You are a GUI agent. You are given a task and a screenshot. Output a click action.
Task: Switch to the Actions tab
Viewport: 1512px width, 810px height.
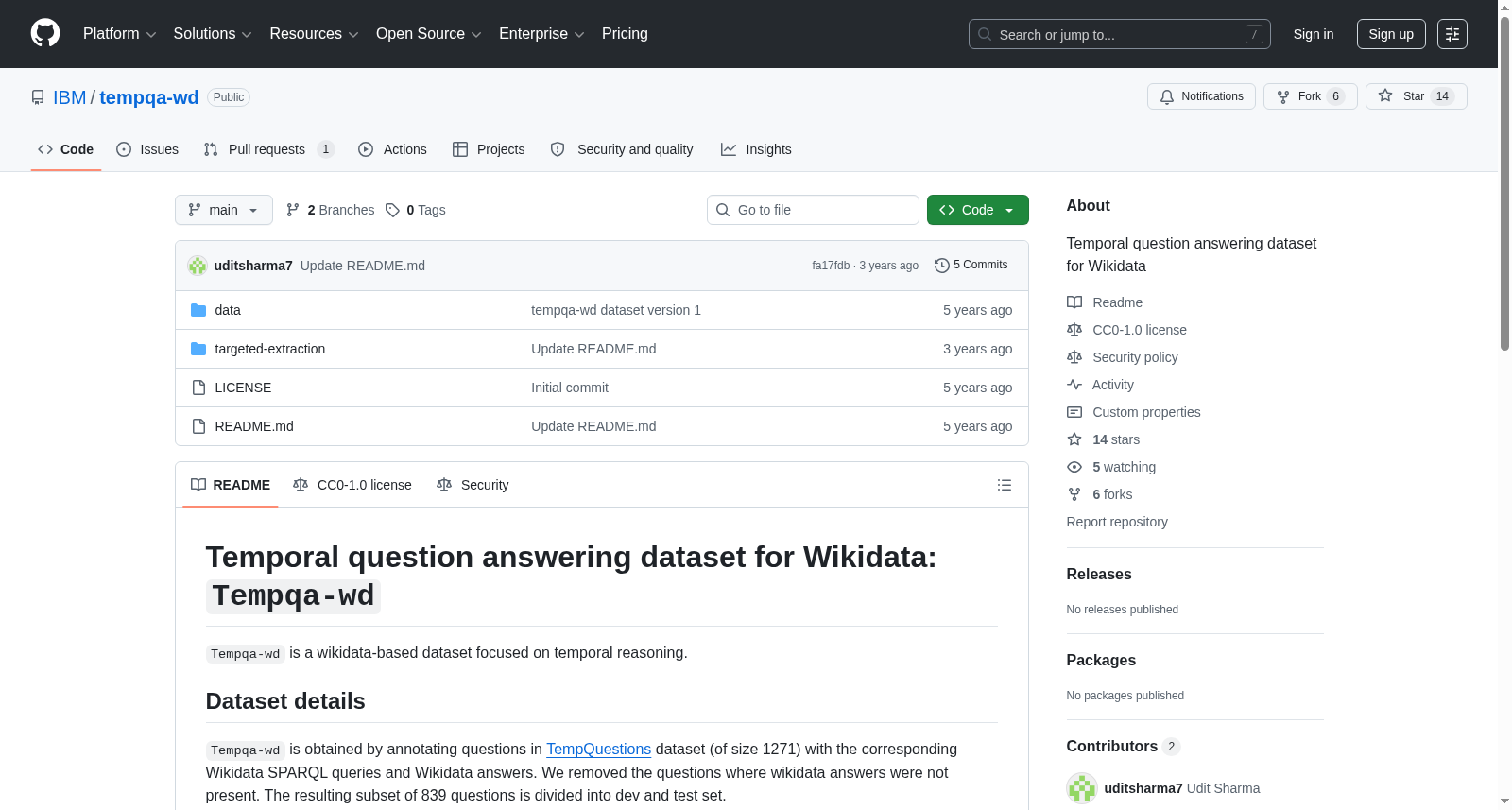tap(392, 149)
